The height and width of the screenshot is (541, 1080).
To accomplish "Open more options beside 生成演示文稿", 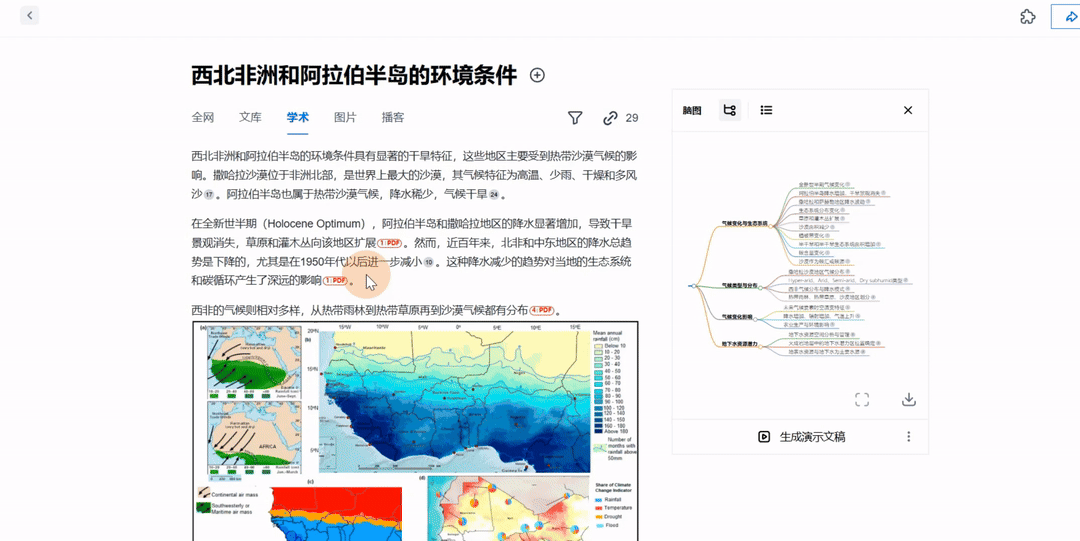I will click(x=908, y=437).
